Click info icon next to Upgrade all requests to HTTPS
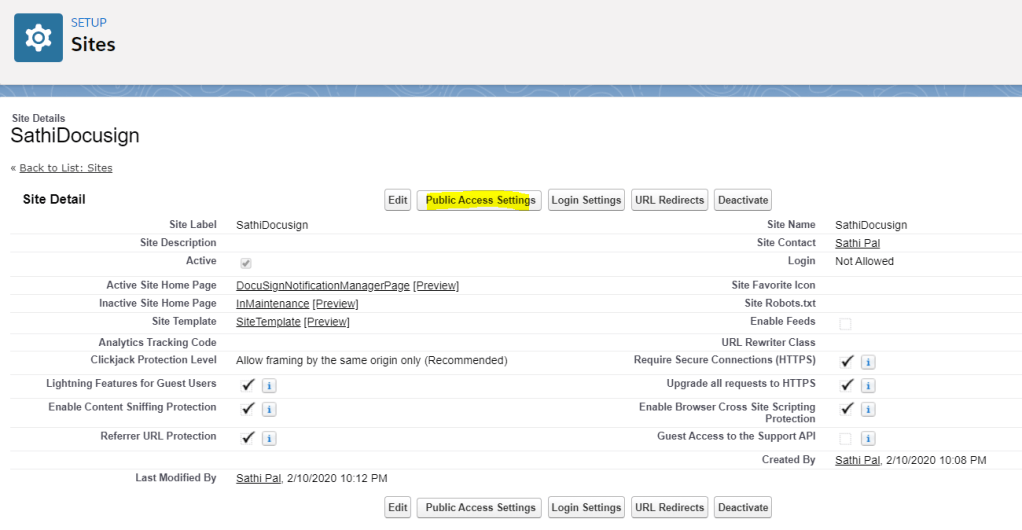The height and width of the screenshot is (530, 1022). [868, 386]
